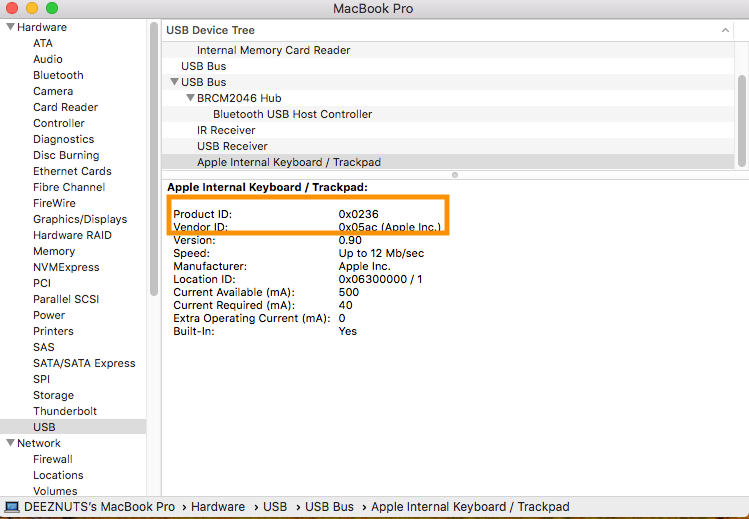The height and width of the screenshot is (519, 749).
Task: Select Ethernet Cards in the sidebar
Action: coord(72,171)
